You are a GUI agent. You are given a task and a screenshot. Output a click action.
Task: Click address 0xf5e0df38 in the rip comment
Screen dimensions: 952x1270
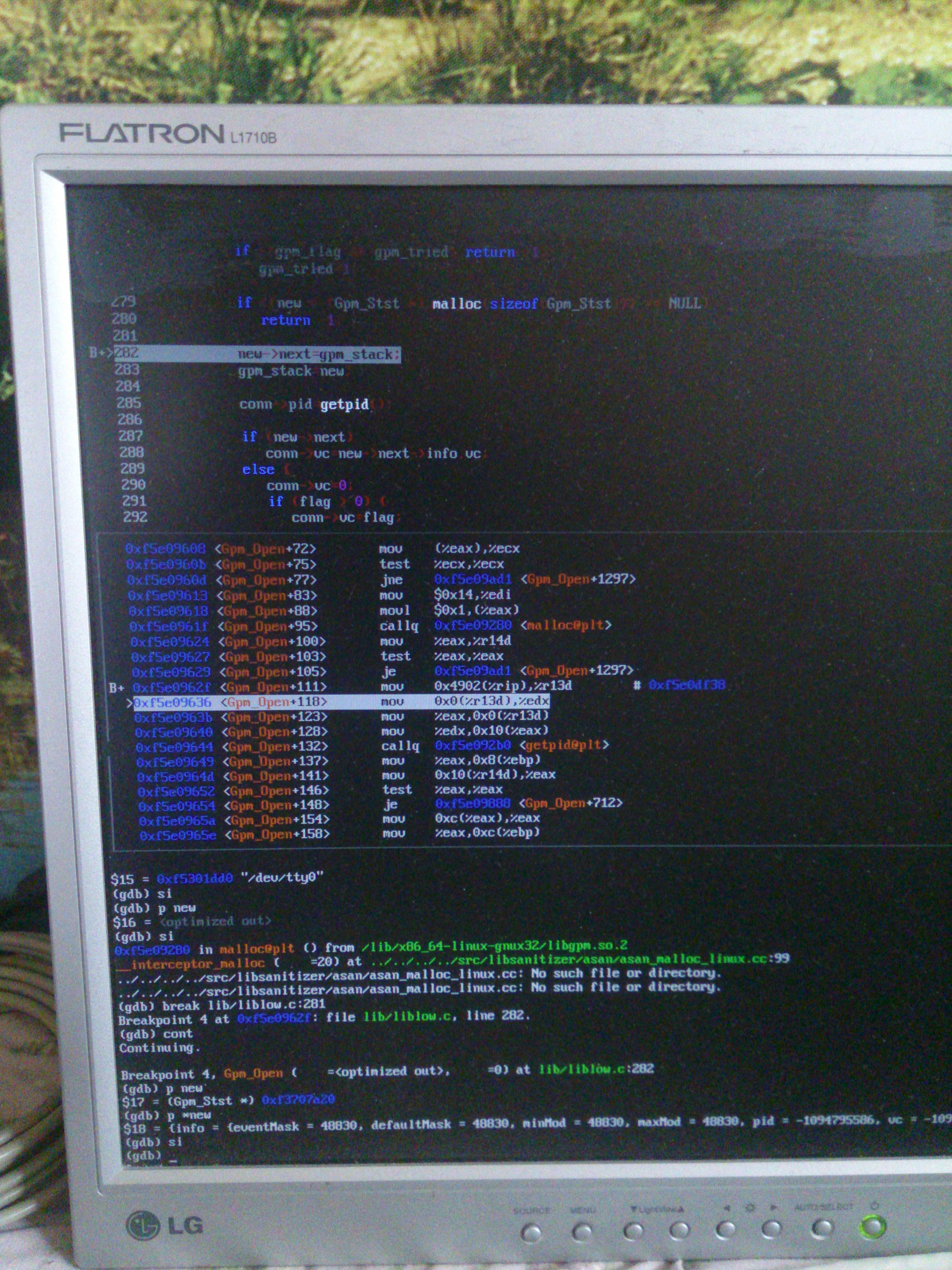pos(687,685)
